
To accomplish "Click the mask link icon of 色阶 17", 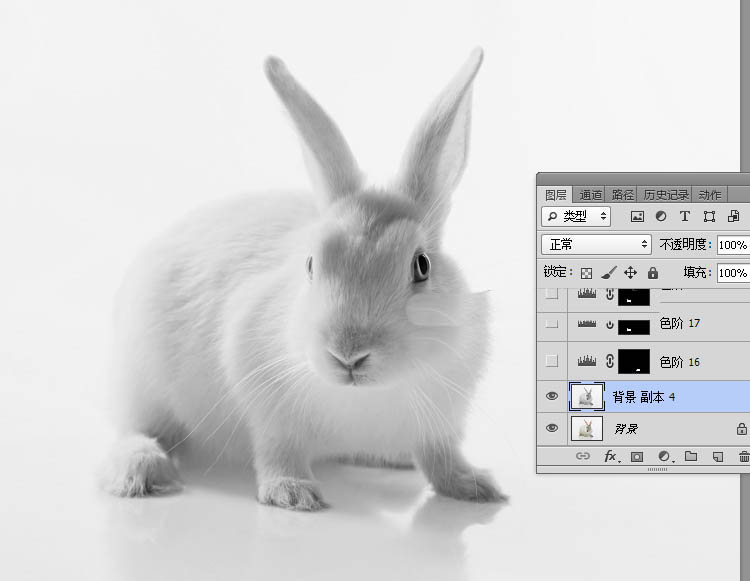I will [609, 325].
